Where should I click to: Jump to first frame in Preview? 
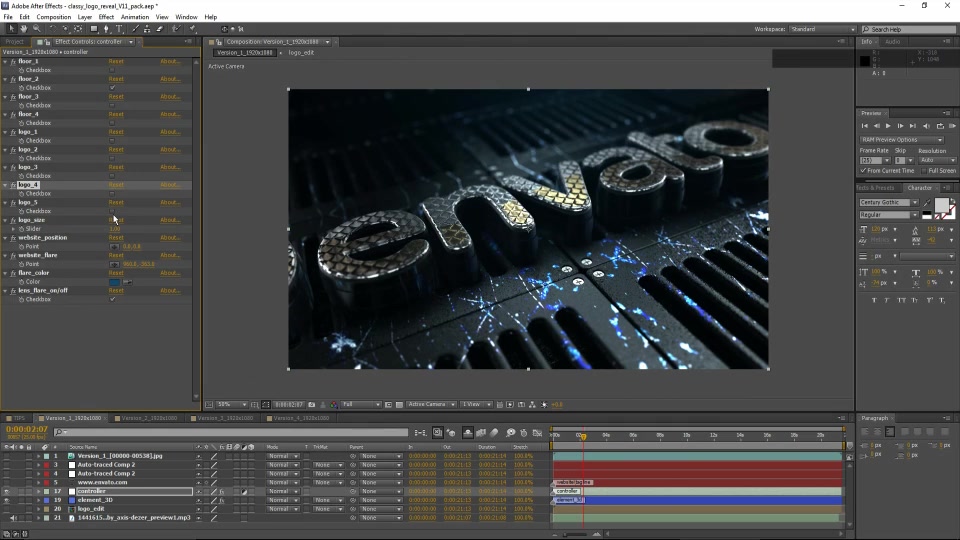[x=864, y=126]
